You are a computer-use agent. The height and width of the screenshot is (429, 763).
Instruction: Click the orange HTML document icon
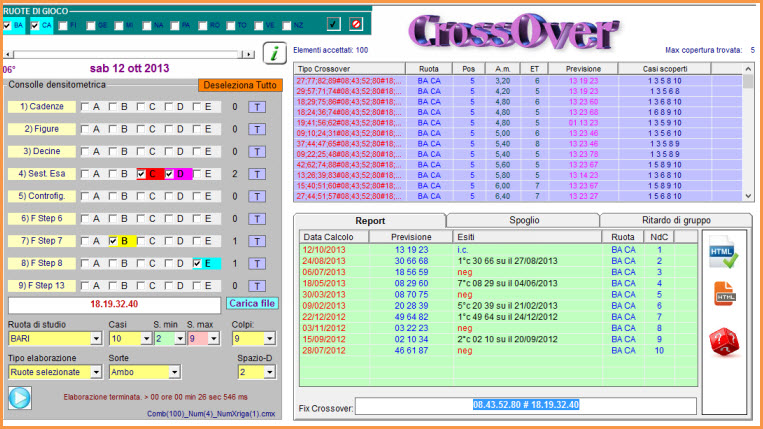point(725,294)
